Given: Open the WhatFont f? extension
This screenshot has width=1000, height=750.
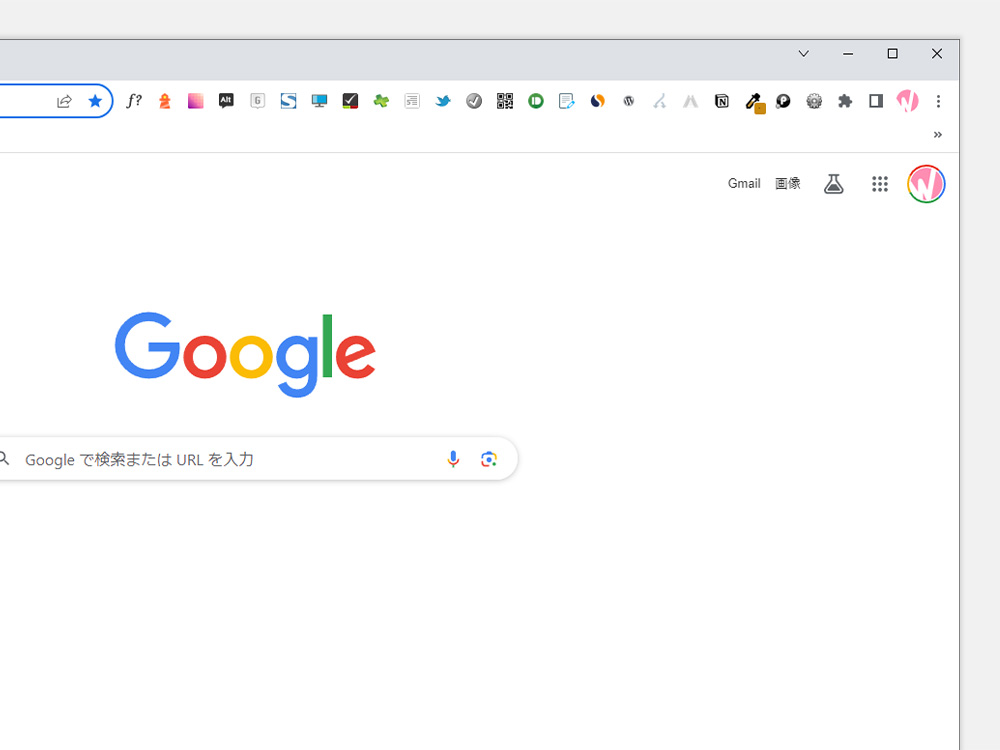Looking at the screenshot, I should pyautogui.click(x=134, y=101).
